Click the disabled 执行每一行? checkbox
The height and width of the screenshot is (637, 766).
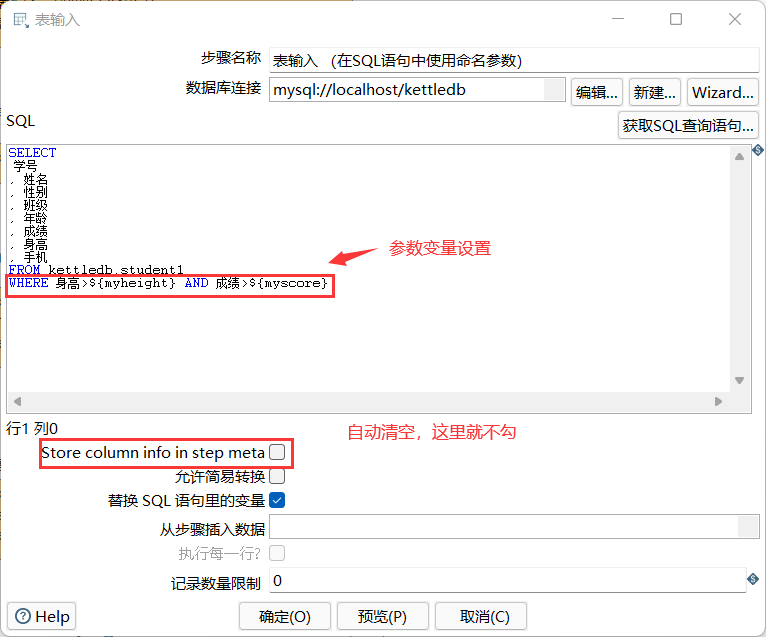pos(277,553)
